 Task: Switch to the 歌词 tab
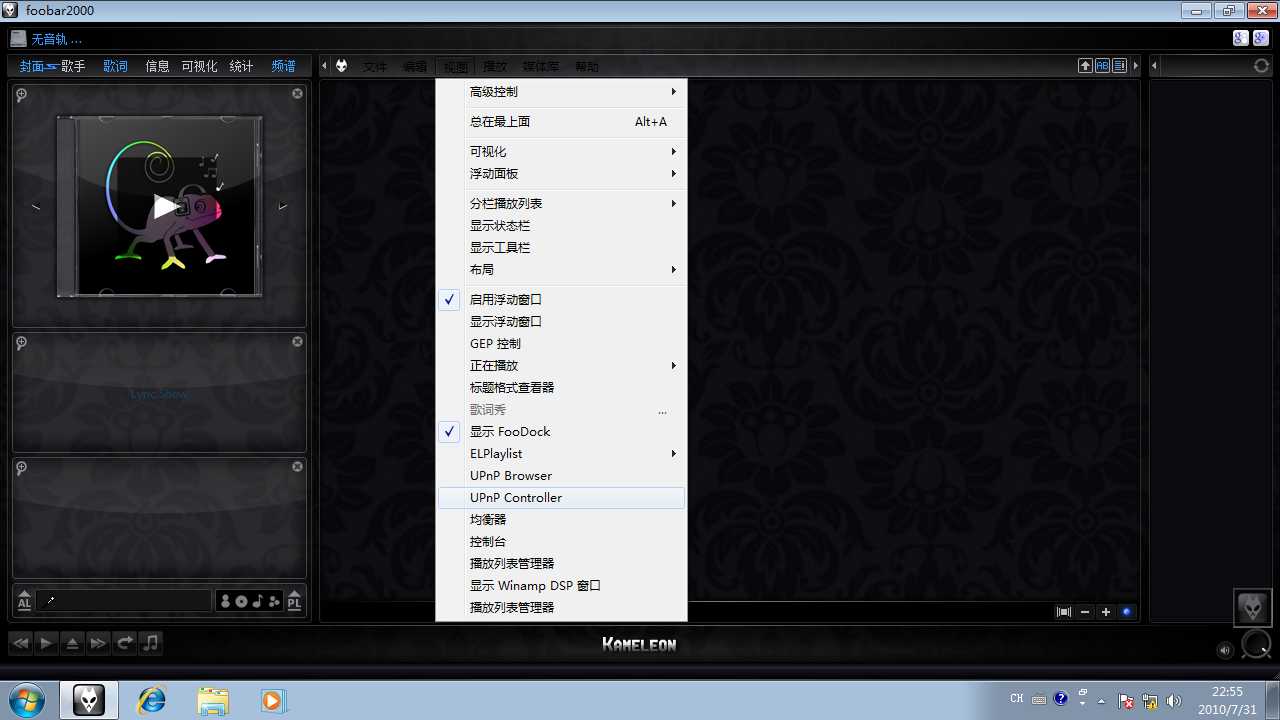click(x=115, y=66)
